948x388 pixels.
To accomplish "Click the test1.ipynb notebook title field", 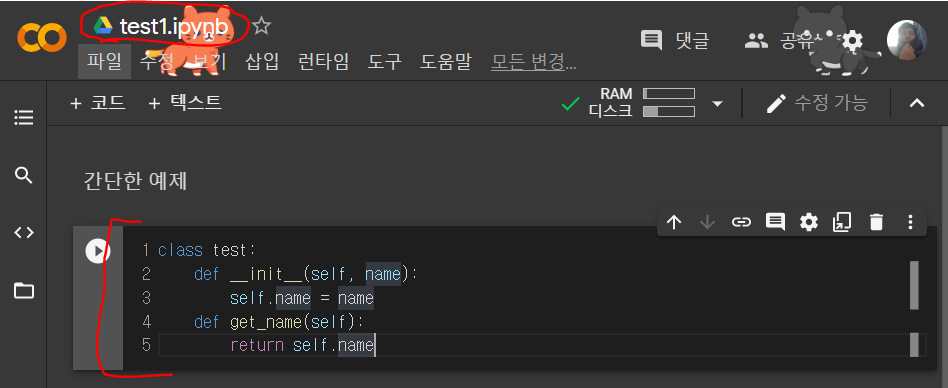I will pos(174,27).
